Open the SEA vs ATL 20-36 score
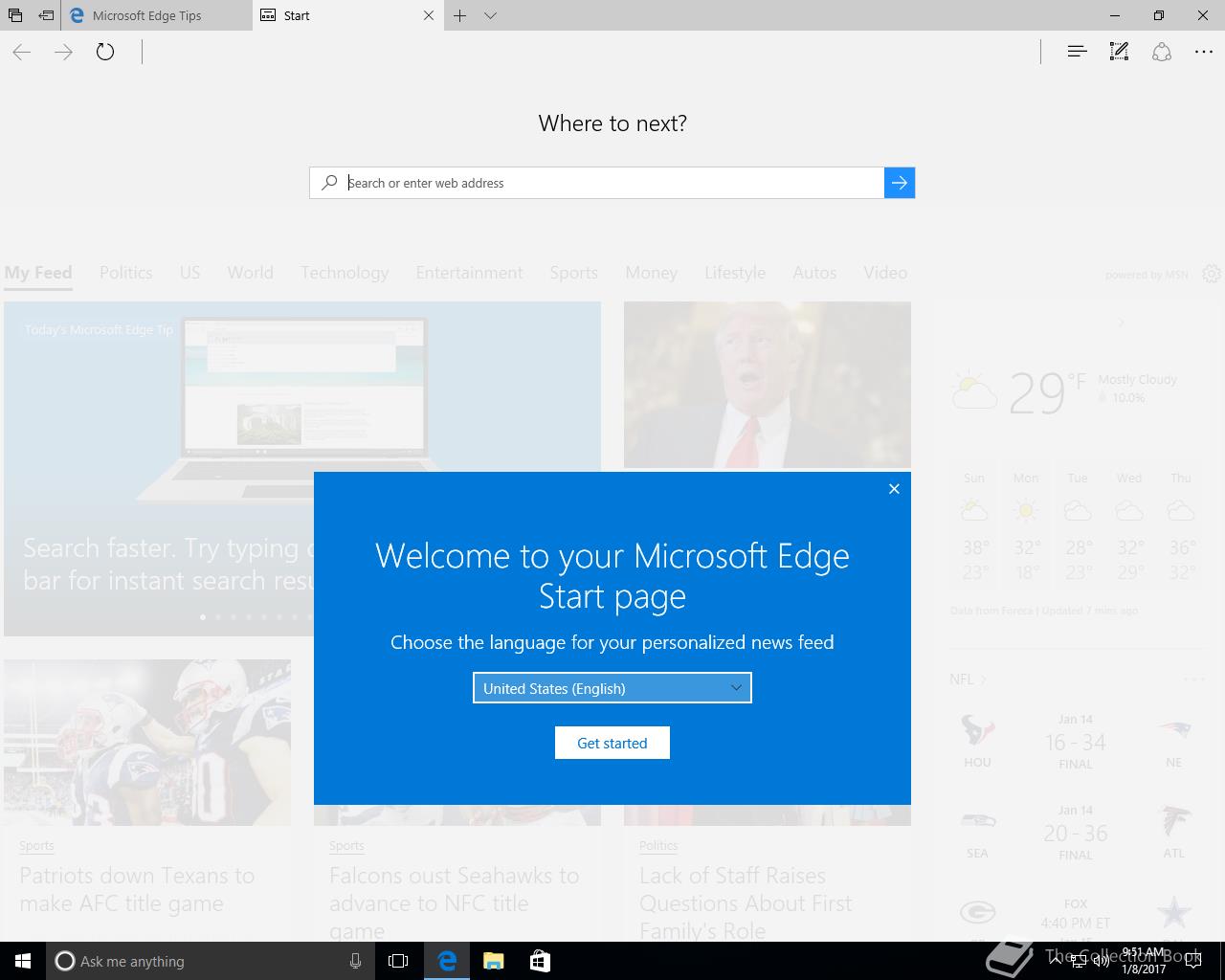 click(1076, 834)
